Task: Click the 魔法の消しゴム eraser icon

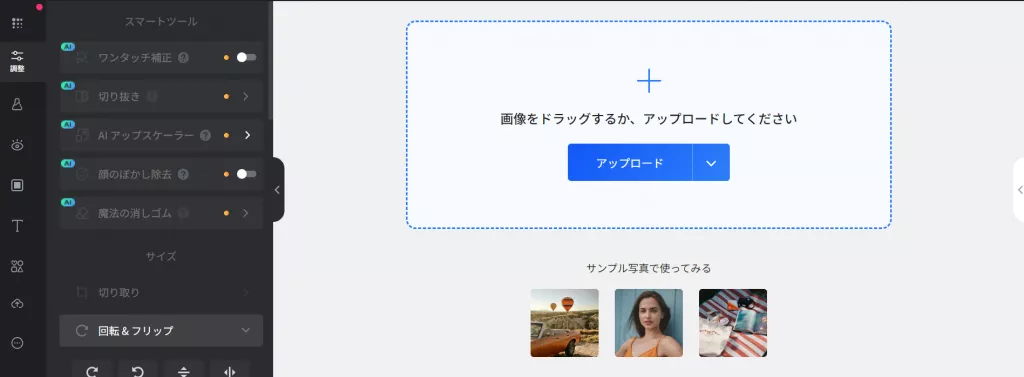Action: click(x=82, y=213)
